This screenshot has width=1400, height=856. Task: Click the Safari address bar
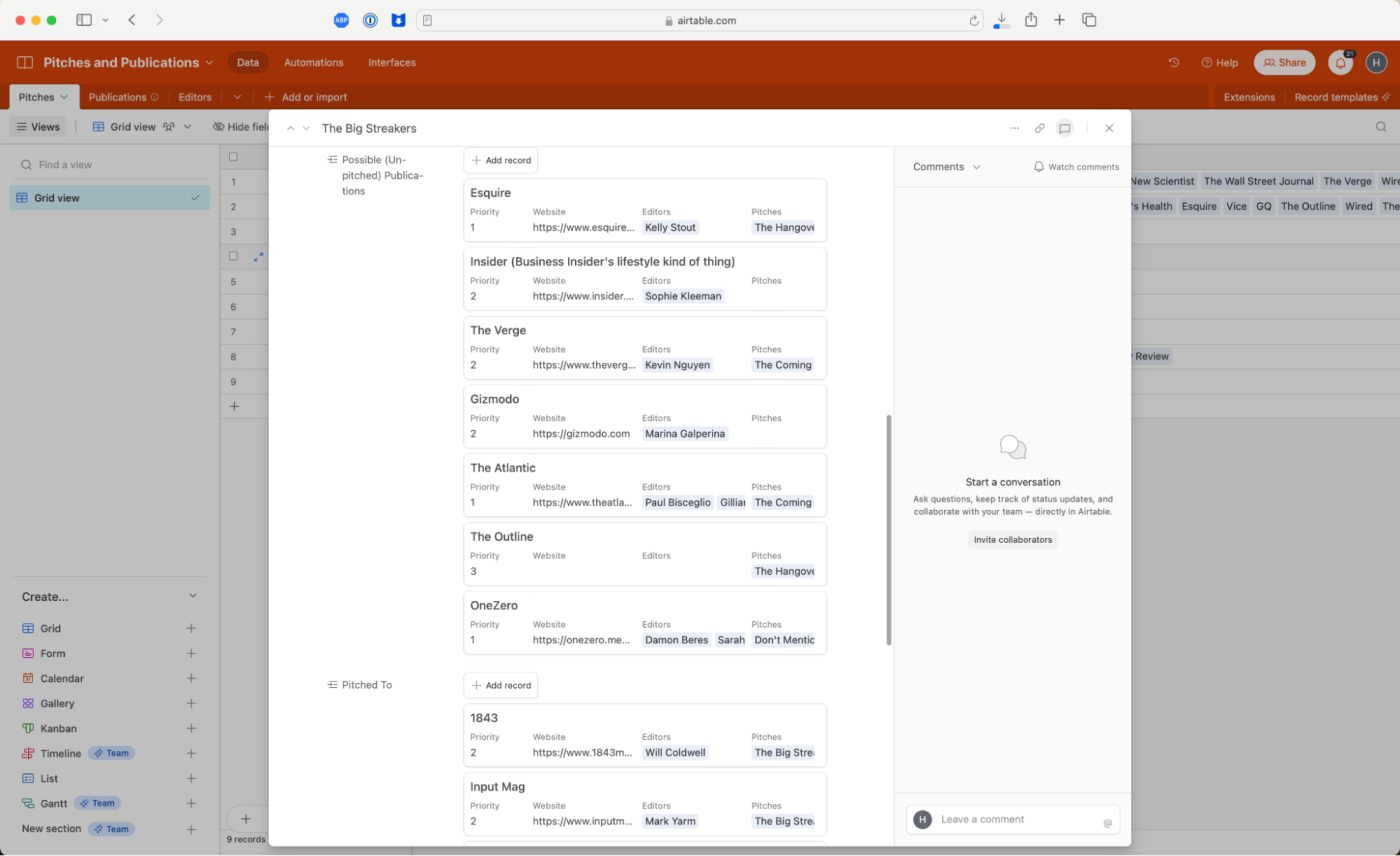point(701,20)
